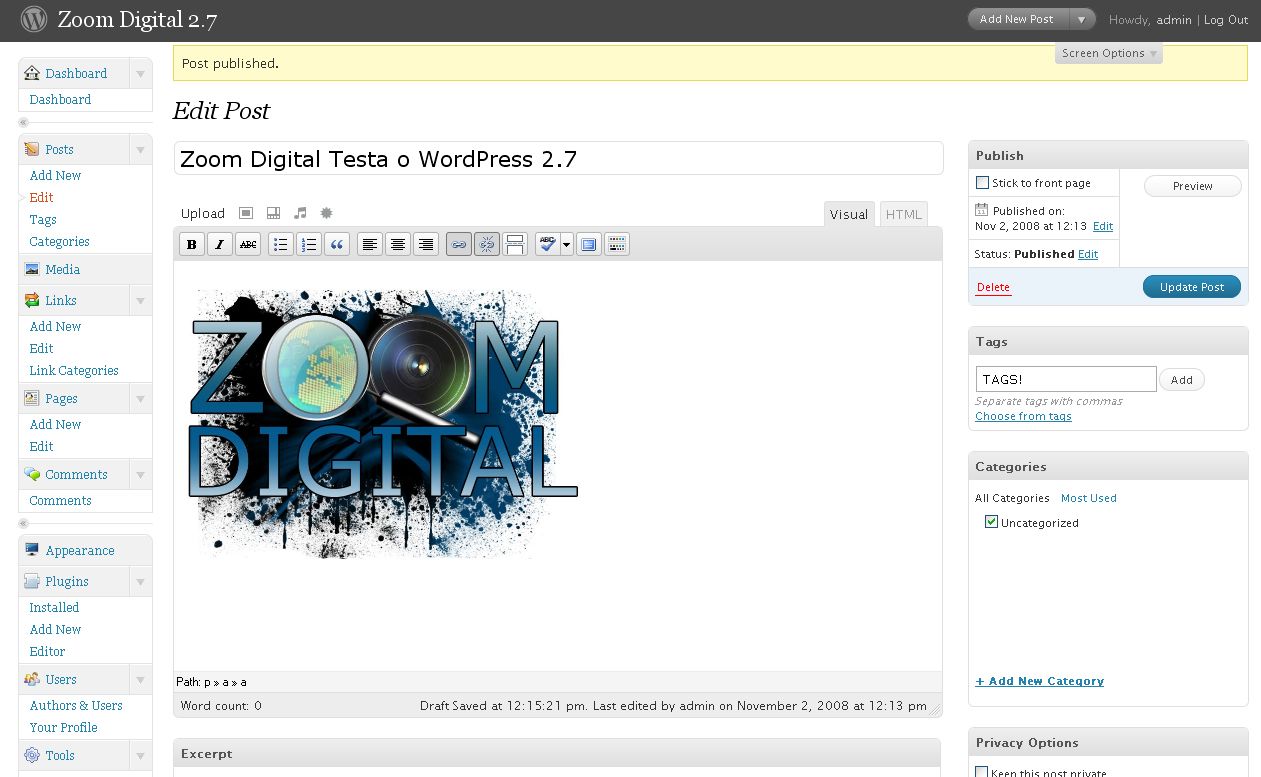Click the Media menu icon

(x=32, y=269)
